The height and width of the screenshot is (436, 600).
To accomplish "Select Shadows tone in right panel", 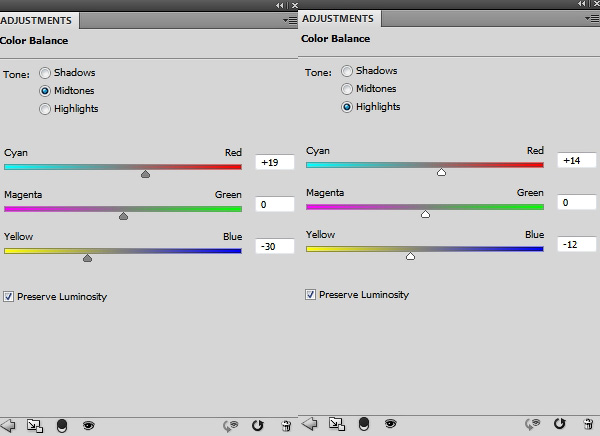I will (x=347, y=71).
